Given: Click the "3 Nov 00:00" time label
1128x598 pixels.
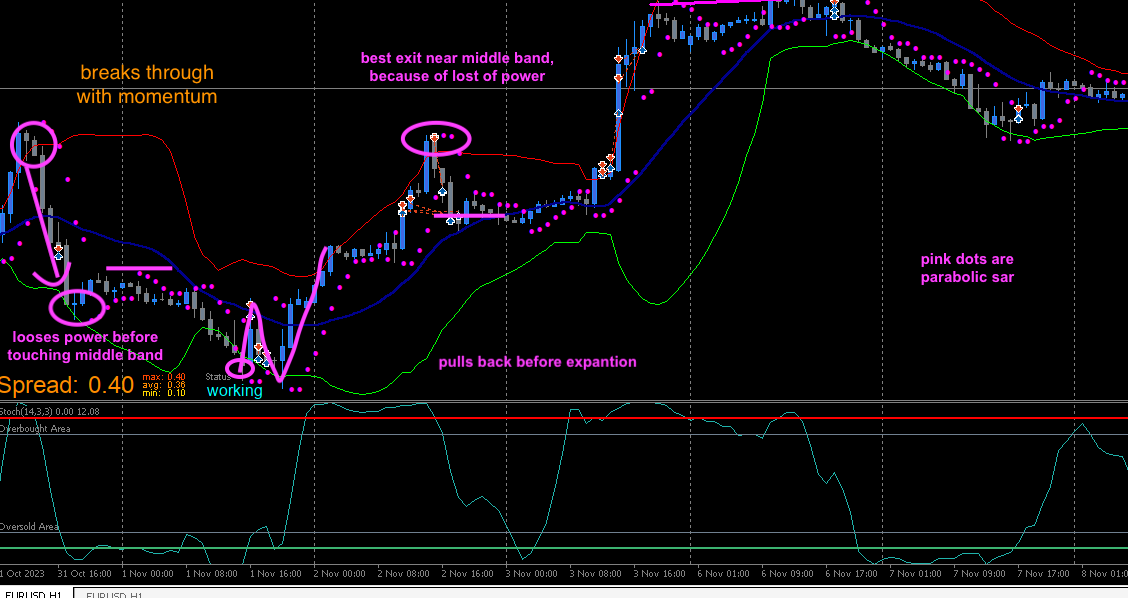Looking at the screenshot, I should tap(532, 574).
